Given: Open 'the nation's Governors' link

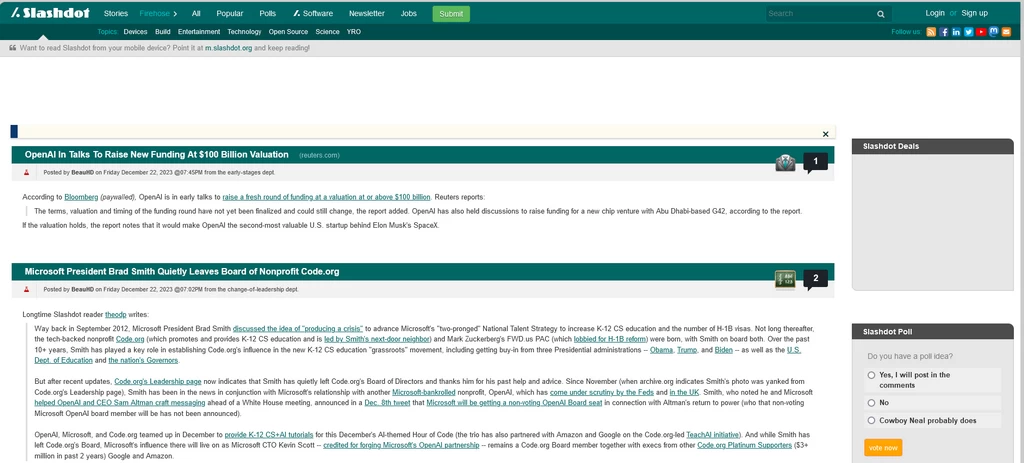Looking at the screenshot, I should pos(144,360).
